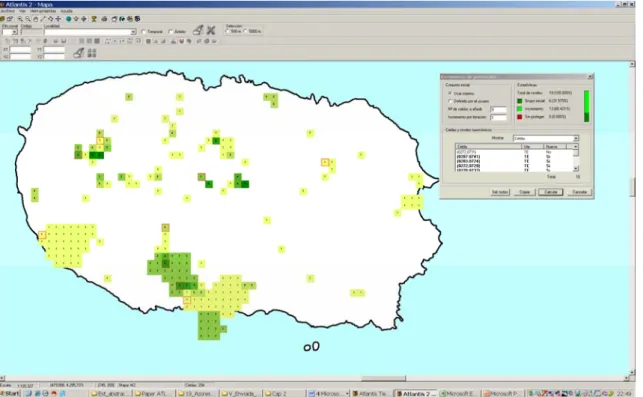Screen dimensions: 643x397
Task: Select the hand pan tool
Action: tap(36, 19)
